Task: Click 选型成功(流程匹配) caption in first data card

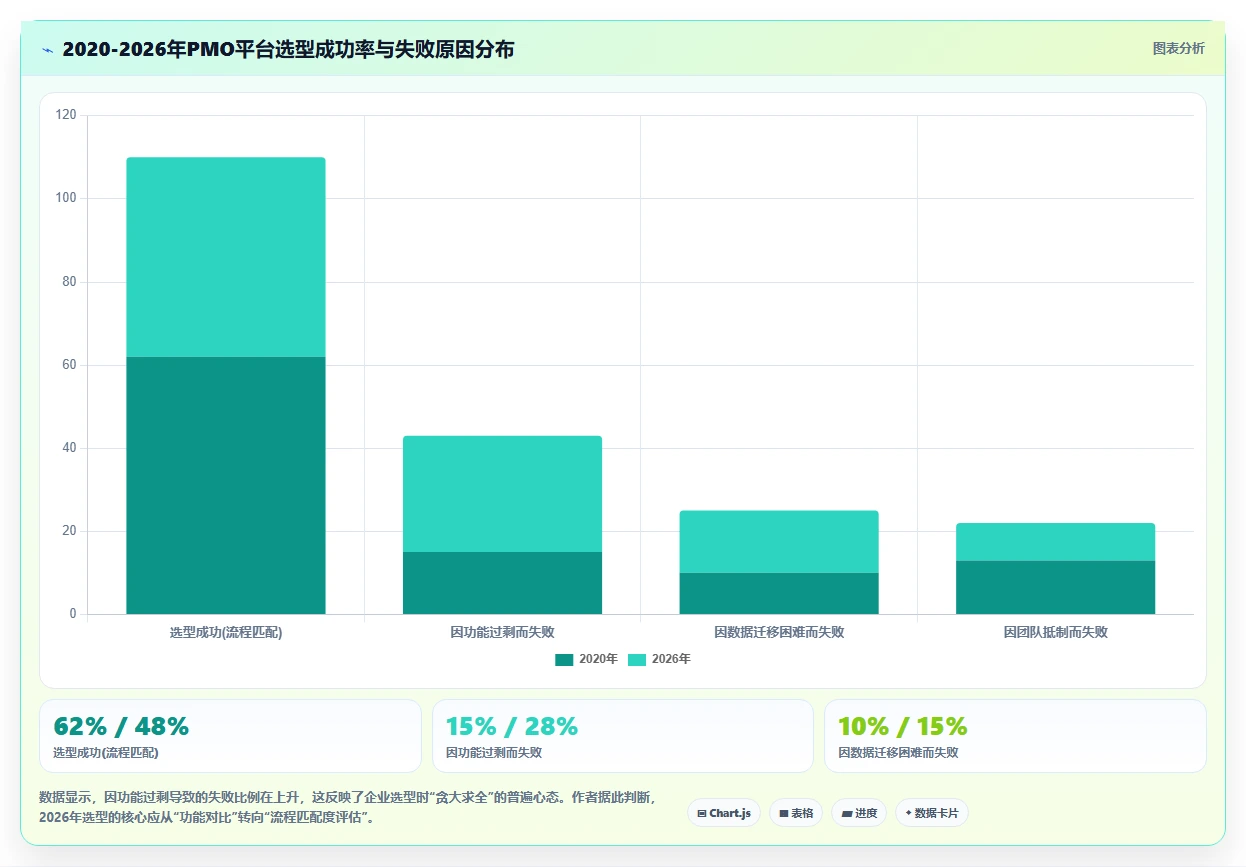Action: (106, 753)
